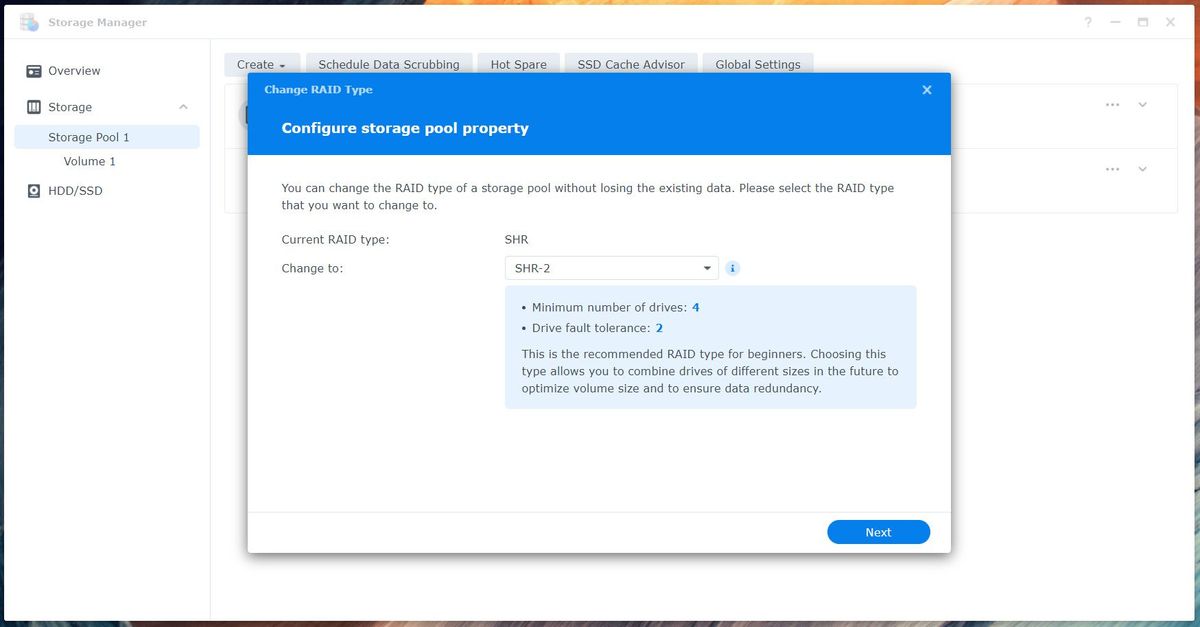The image size is (1200, 627).
Task: Click the Next button
Action: point(878,531)
